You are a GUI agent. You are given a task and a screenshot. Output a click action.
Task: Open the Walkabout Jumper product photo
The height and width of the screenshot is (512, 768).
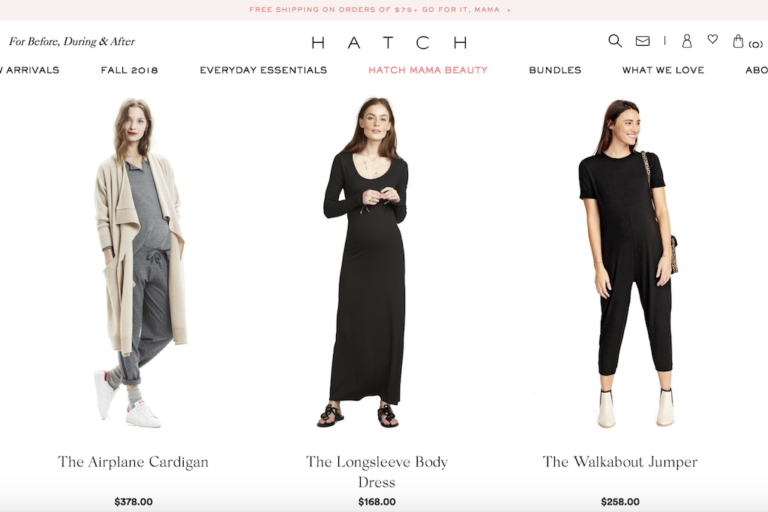[x=628, y=264]
